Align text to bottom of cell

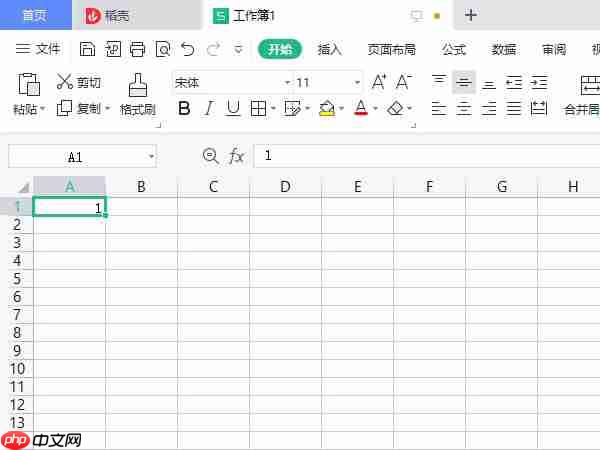489,83
